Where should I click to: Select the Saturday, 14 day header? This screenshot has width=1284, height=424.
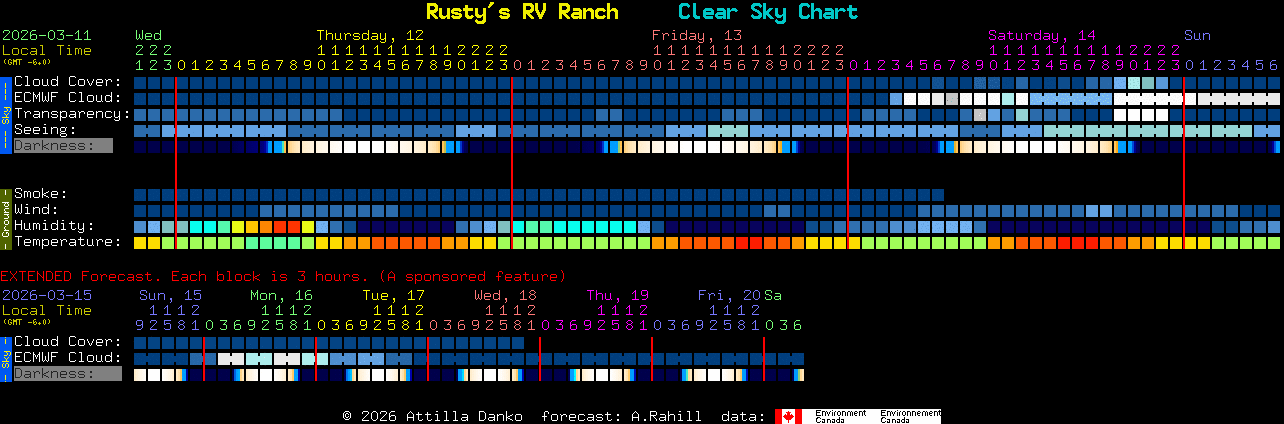click(1041, 35)
